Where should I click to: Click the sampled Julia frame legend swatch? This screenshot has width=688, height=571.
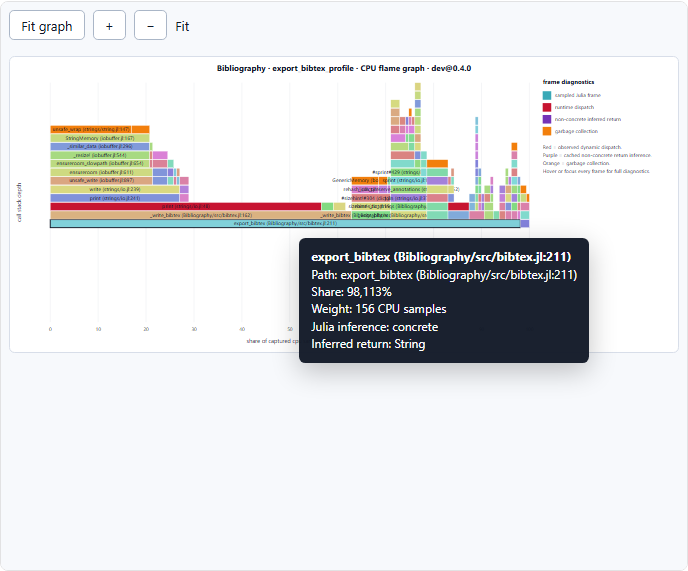(x=547, y=95)
